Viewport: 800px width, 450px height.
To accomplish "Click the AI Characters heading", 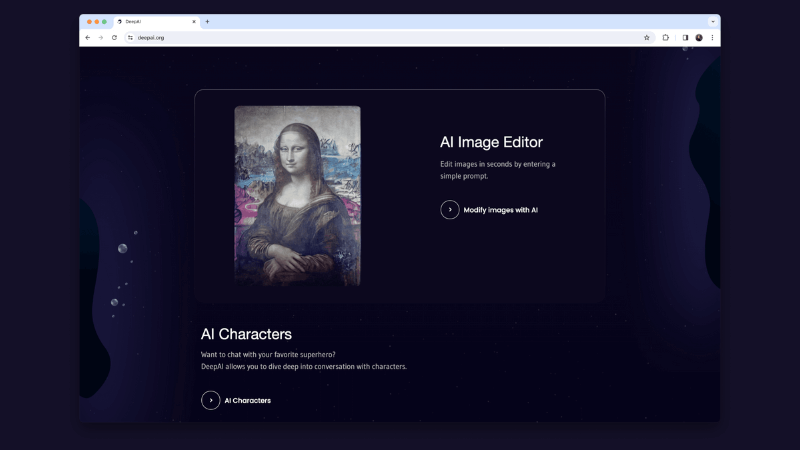I will tap(246, 334).
